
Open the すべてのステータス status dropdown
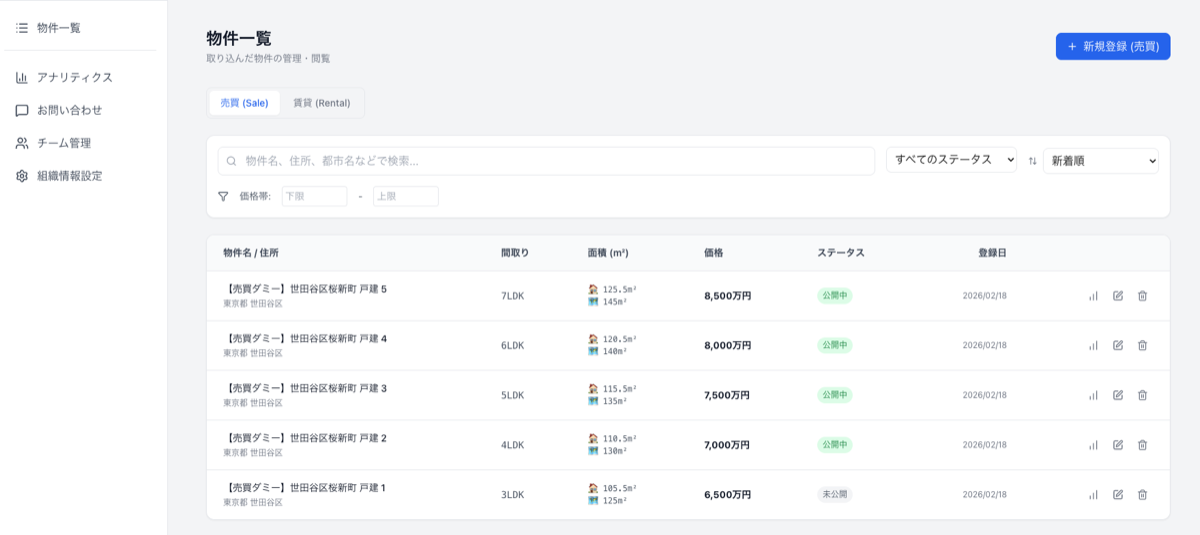[x=950, y=160]
